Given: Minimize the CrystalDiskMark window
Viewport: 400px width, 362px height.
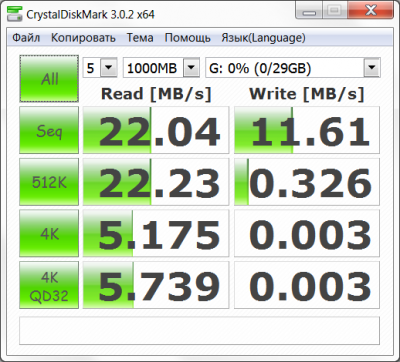Looking at the screenshot, I should pyautogui.click(x=310, y=12).
